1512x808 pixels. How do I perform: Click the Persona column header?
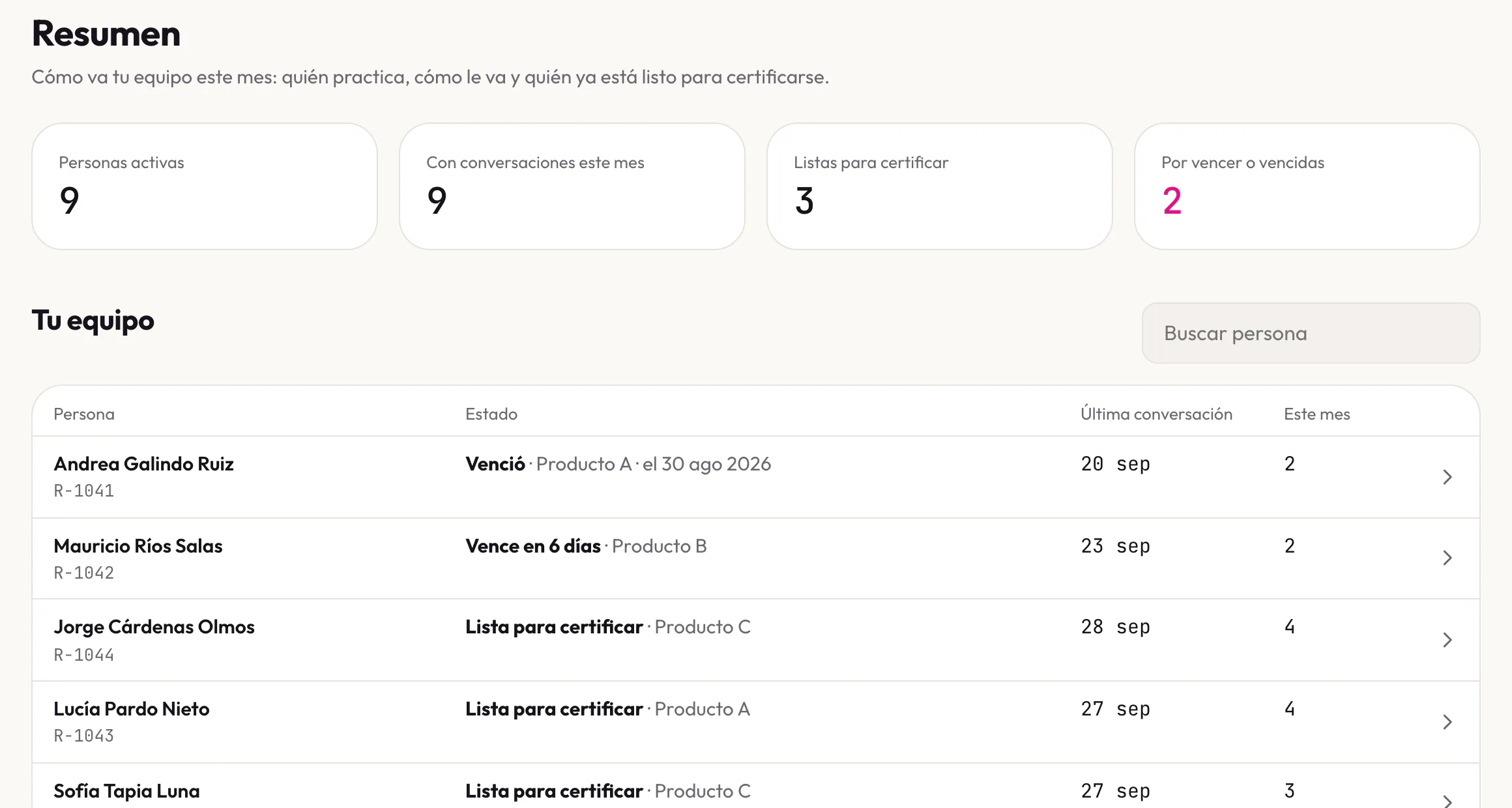pyautogui.click(x=84, y=414)
